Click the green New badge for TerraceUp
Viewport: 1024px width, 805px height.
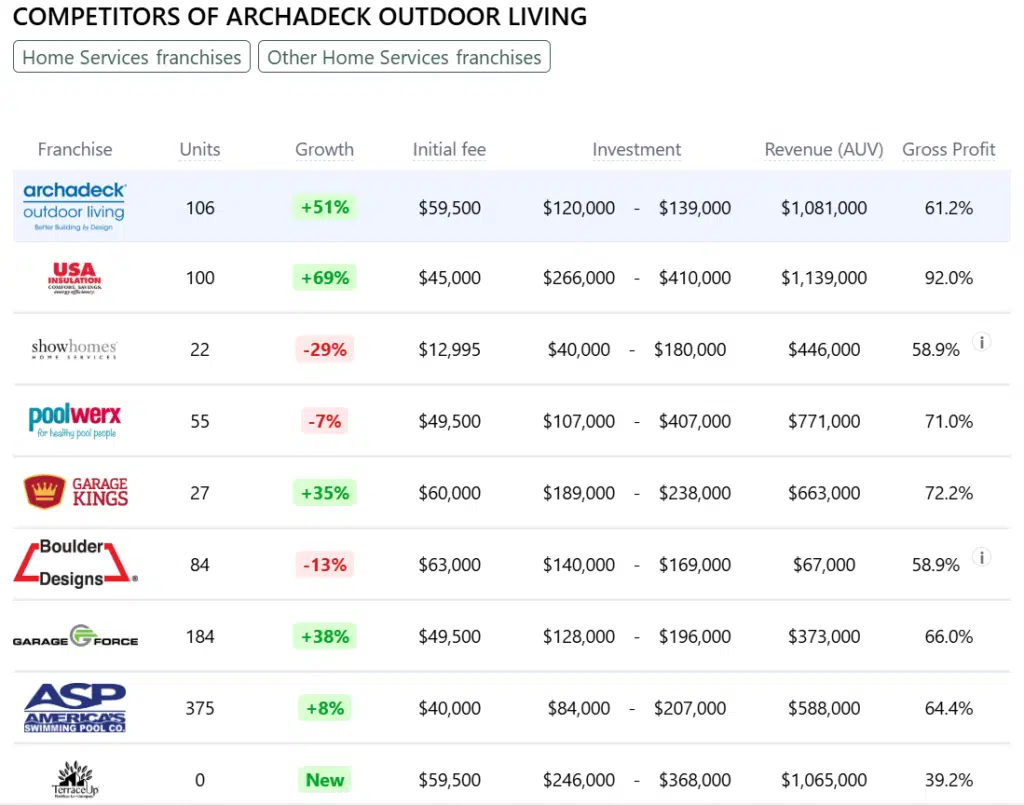point(325,780)
